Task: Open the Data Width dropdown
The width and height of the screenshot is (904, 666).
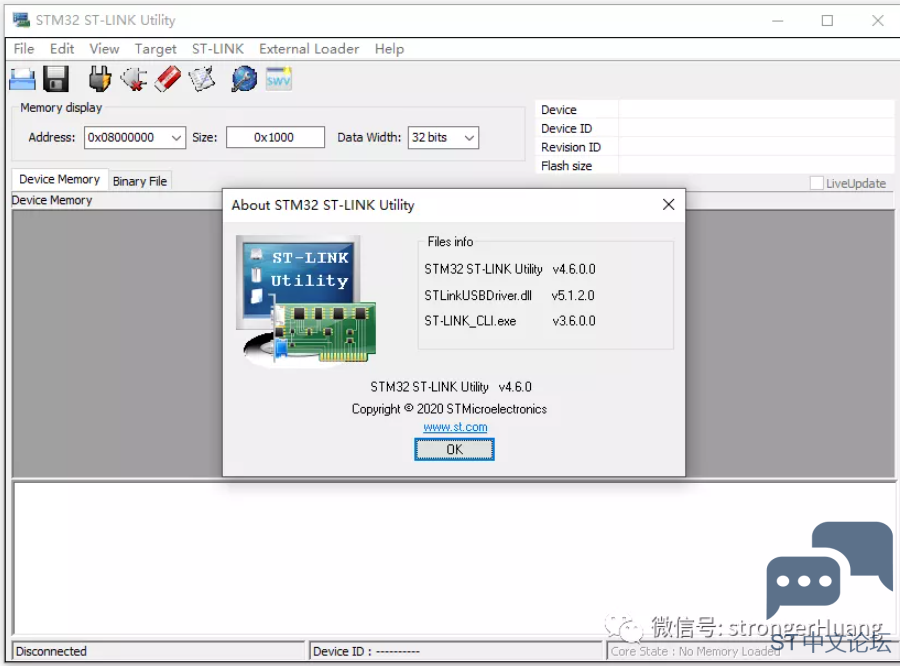Action: pyautogui.click(x=469, y=138)
